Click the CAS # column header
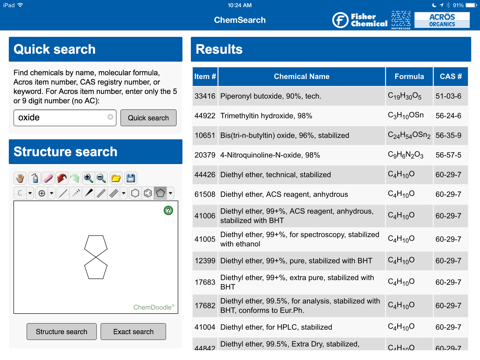The height and width of the screenshot is (360, 480). point(451,77)
